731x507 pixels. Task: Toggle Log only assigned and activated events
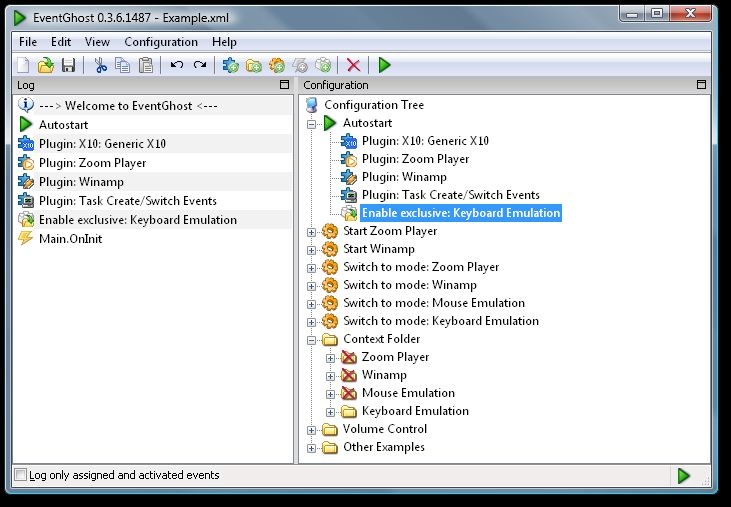click(x=21, y=475)
